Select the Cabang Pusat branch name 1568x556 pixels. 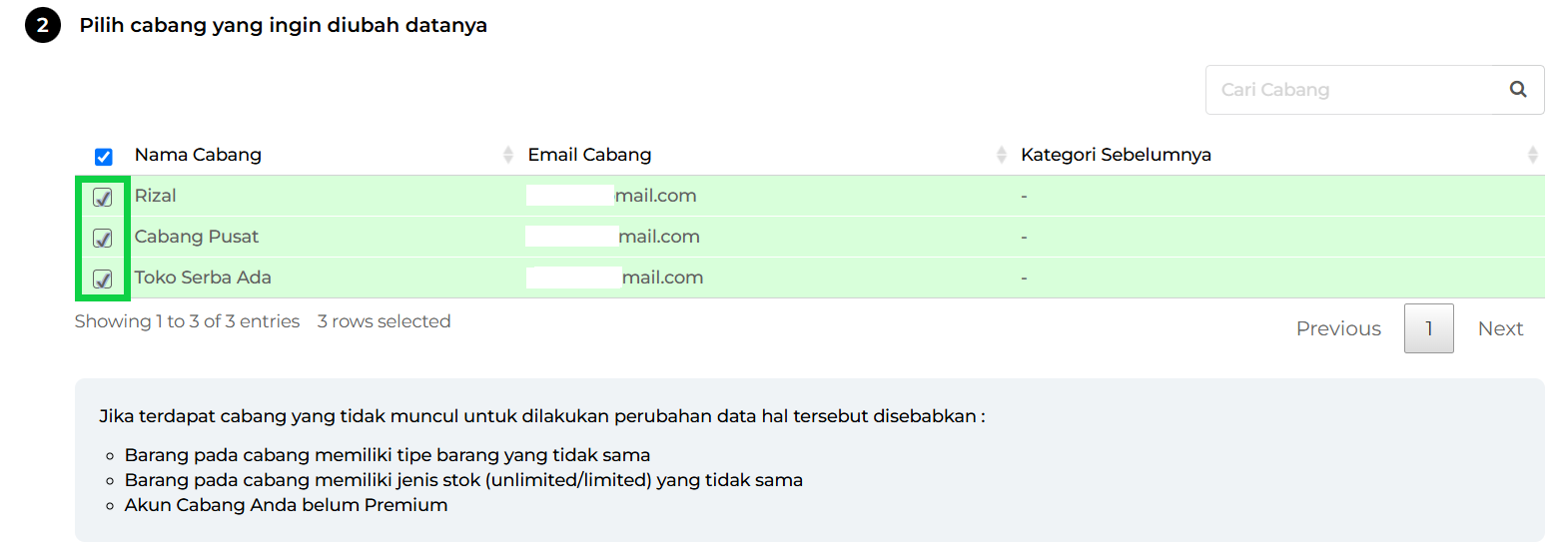(197, 237)
